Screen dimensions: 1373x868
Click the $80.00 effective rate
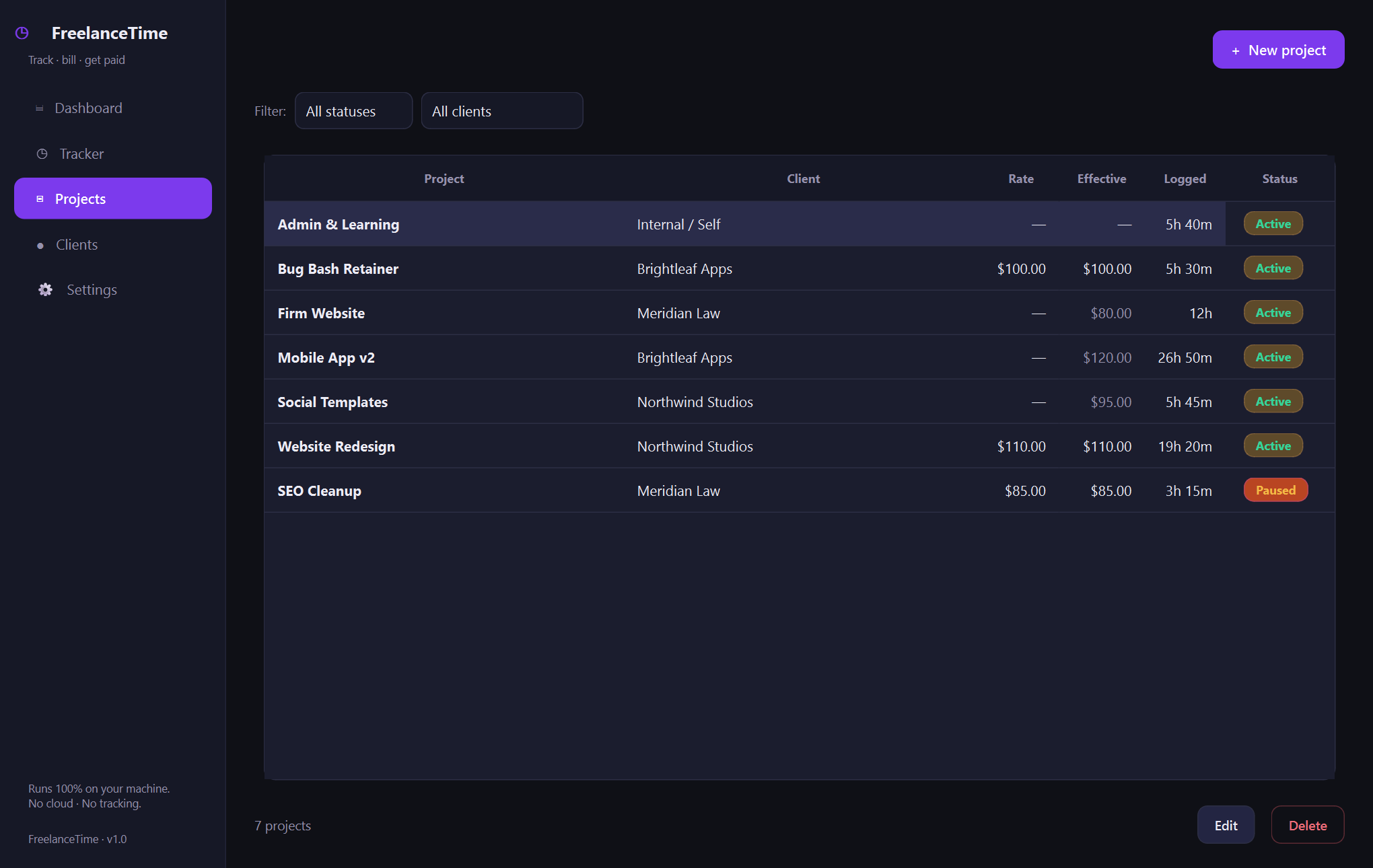(1111, 313)
